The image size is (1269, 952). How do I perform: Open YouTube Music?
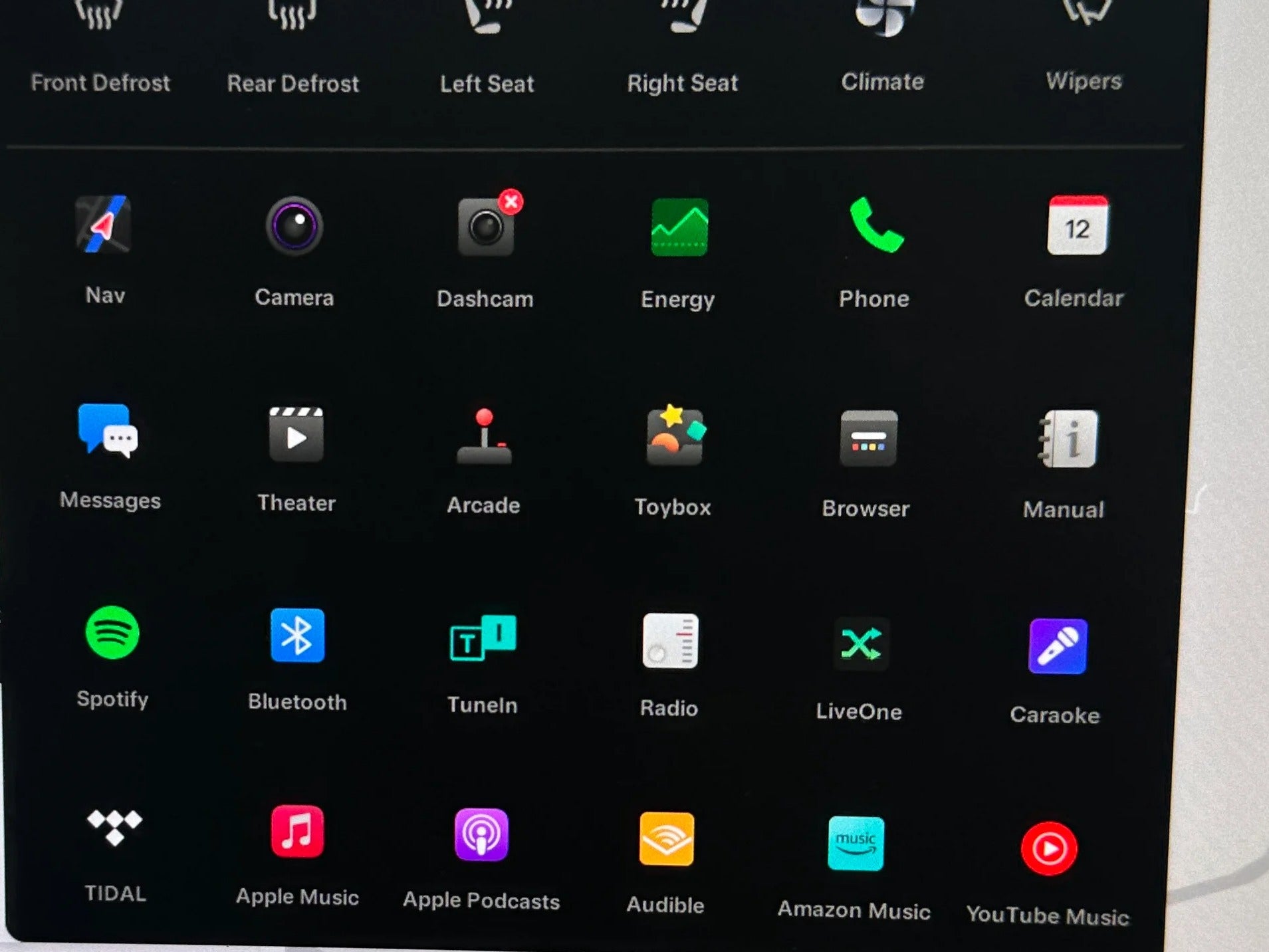point(1048,849)
